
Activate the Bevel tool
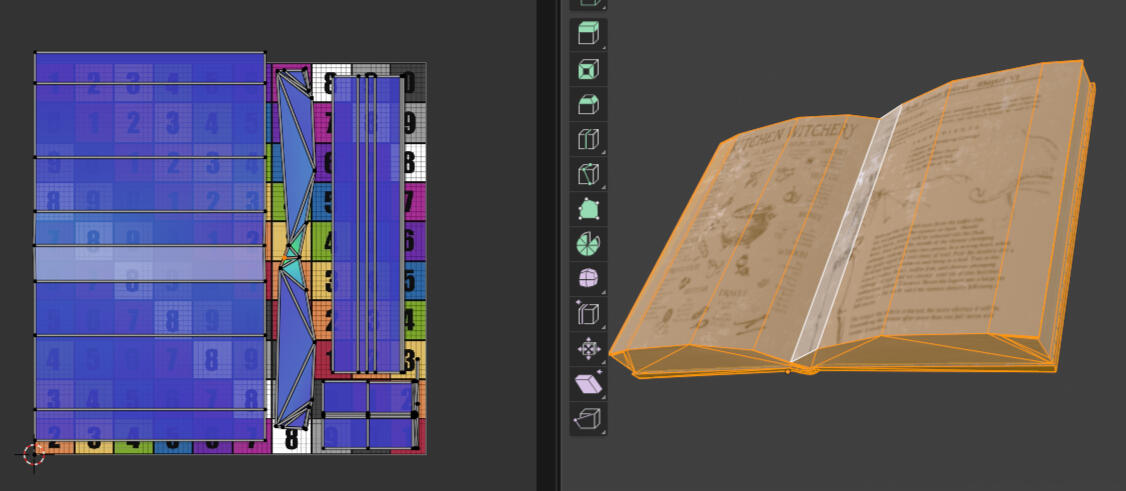pyautogui.click(x=588, y=104)
